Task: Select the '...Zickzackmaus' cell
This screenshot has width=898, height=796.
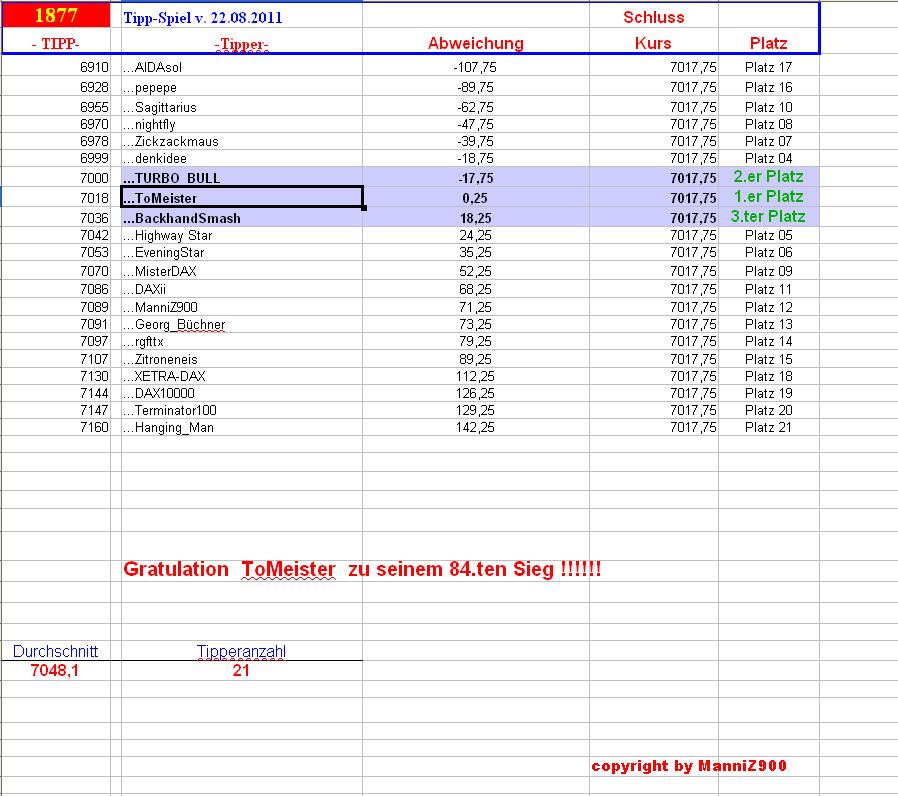Action: click(242, 141)
